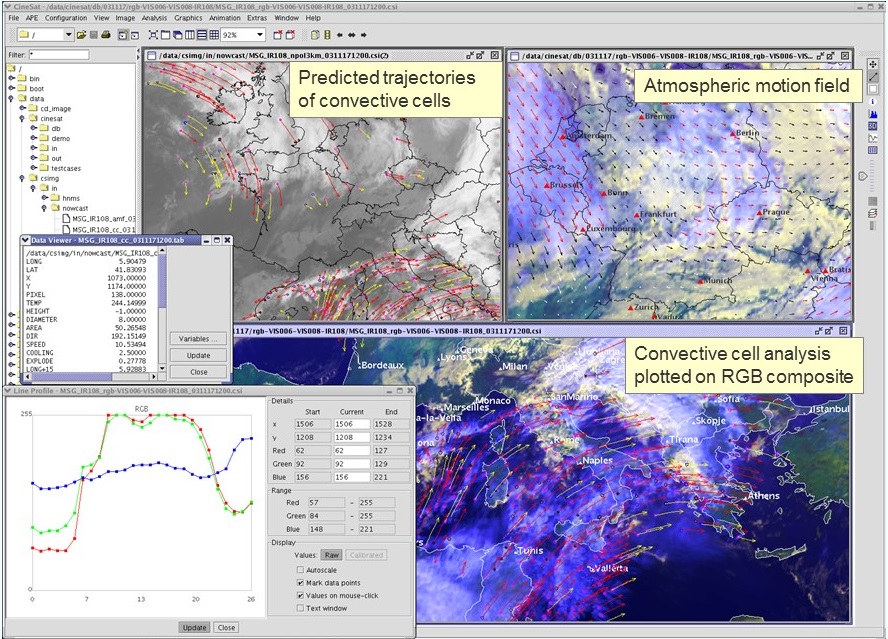Image resolution: width=888 pixels, height=639 pixels.
Task: Click the print icon in the toolbar
Action: [105, 34]
